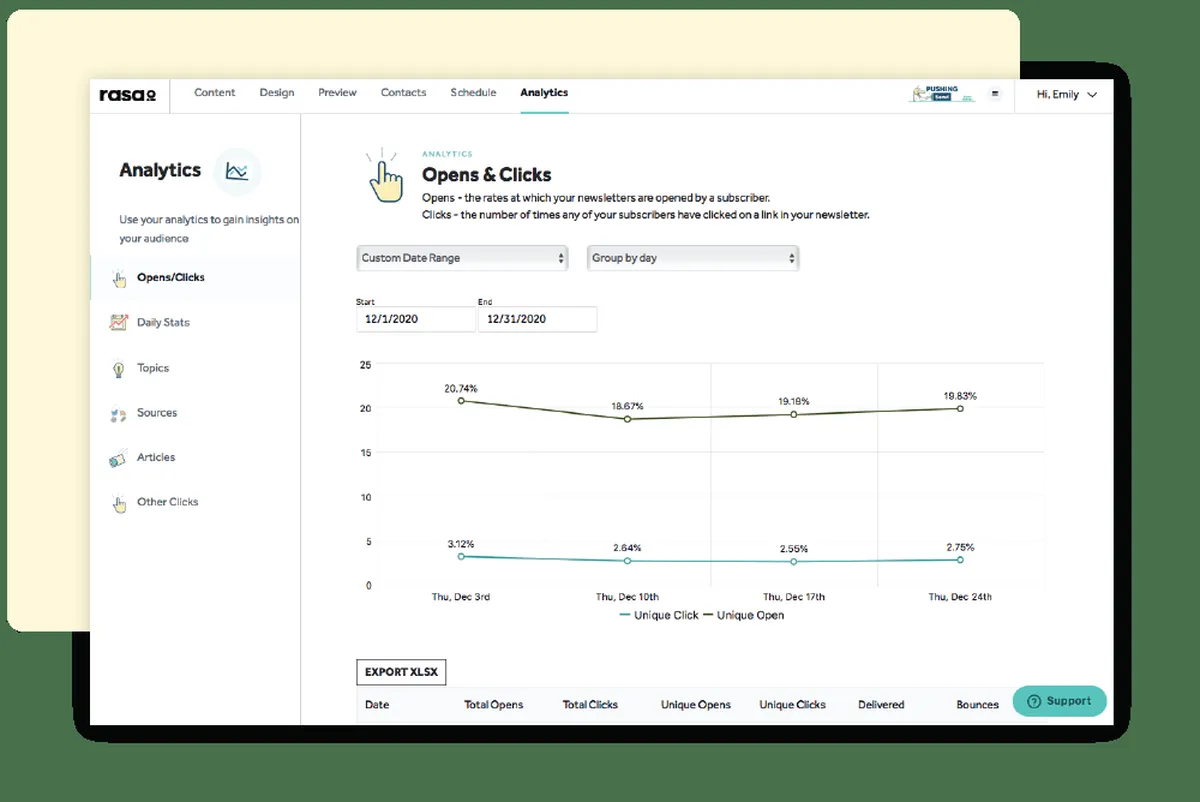Click the Articles icon in sidebar

pos(118,459)
